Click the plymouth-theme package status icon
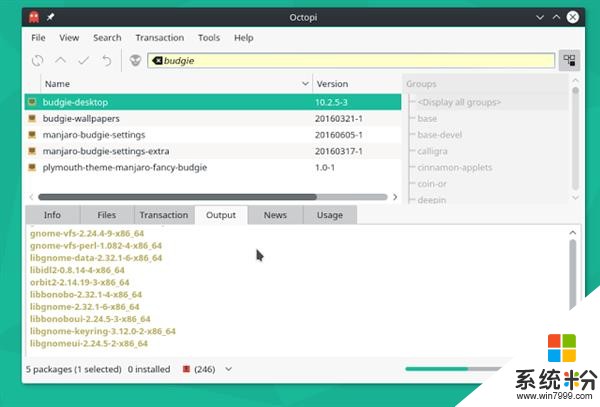 (x=32, y=167)
